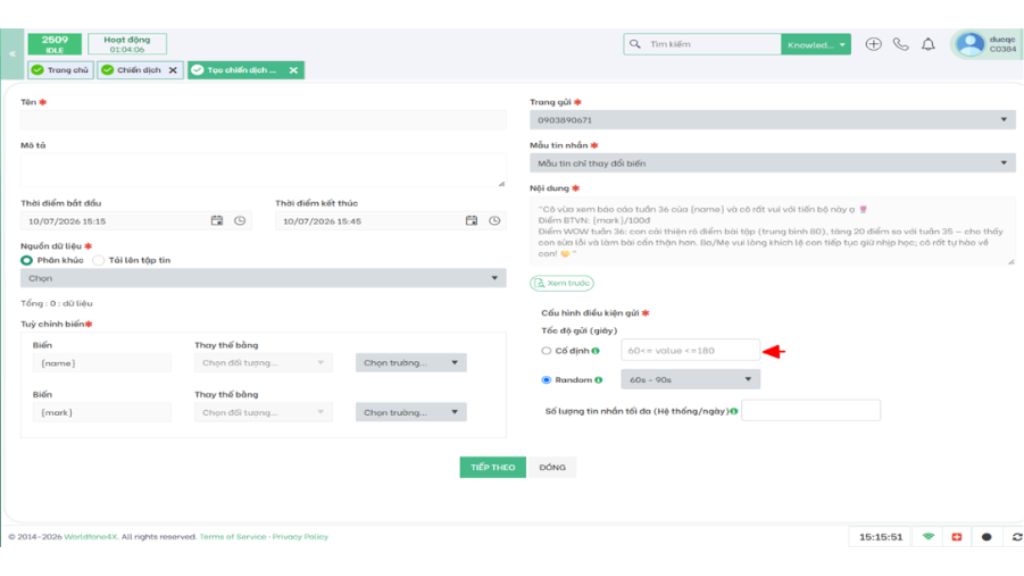Open the end time clock picker icon
1024x576 pixels.
coord(494,221)
